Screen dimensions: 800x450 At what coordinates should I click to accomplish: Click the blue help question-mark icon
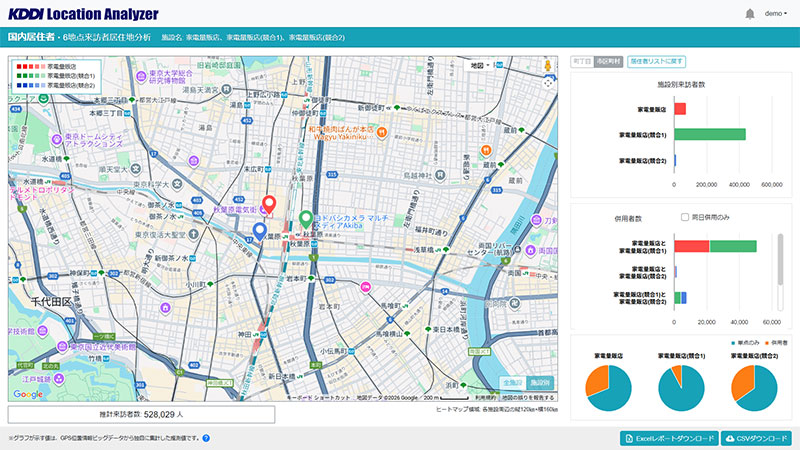[206, 438]
